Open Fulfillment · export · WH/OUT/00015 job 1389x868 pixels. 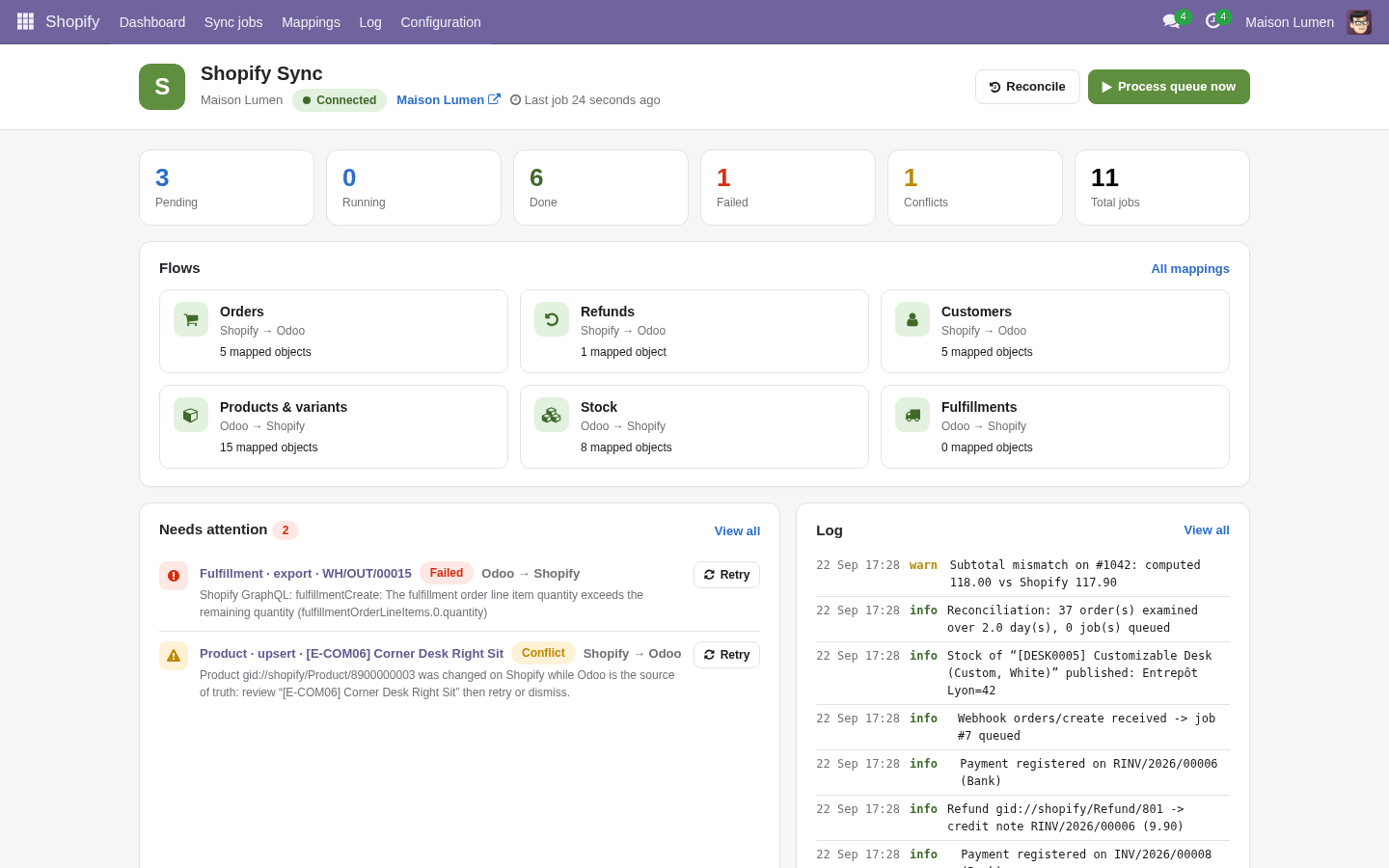coord(306,574)
